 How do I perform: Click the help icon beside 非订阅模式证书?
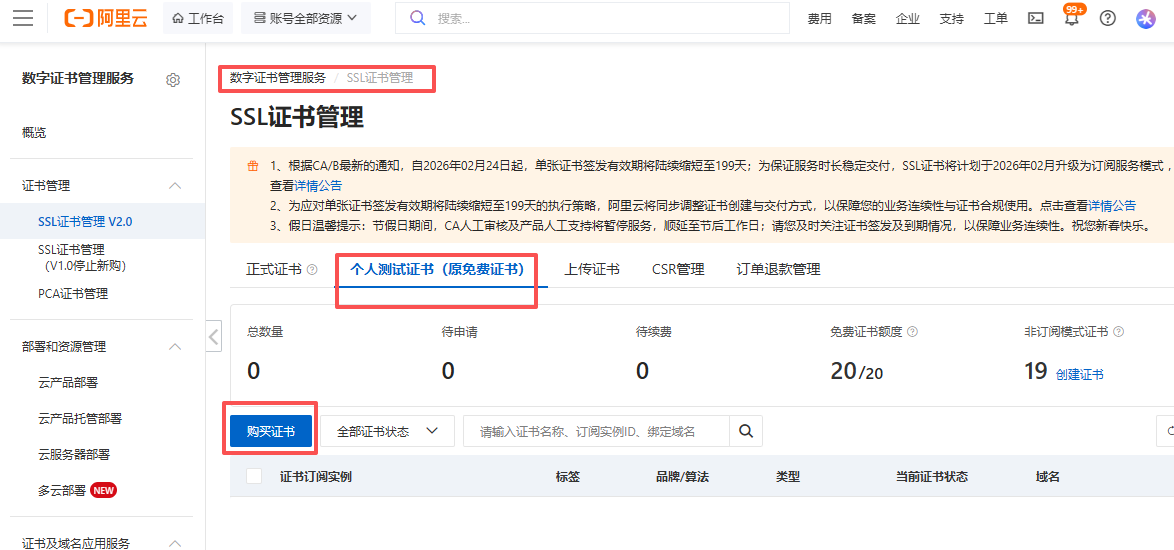click(x=1119, y=332)
